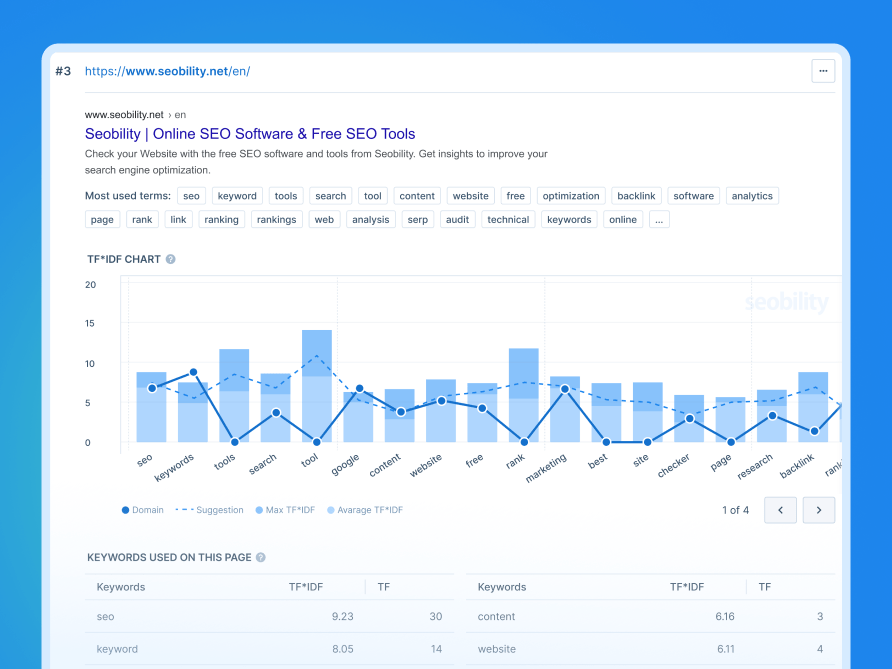Click help icon beside Keywords Used heading

261,557
